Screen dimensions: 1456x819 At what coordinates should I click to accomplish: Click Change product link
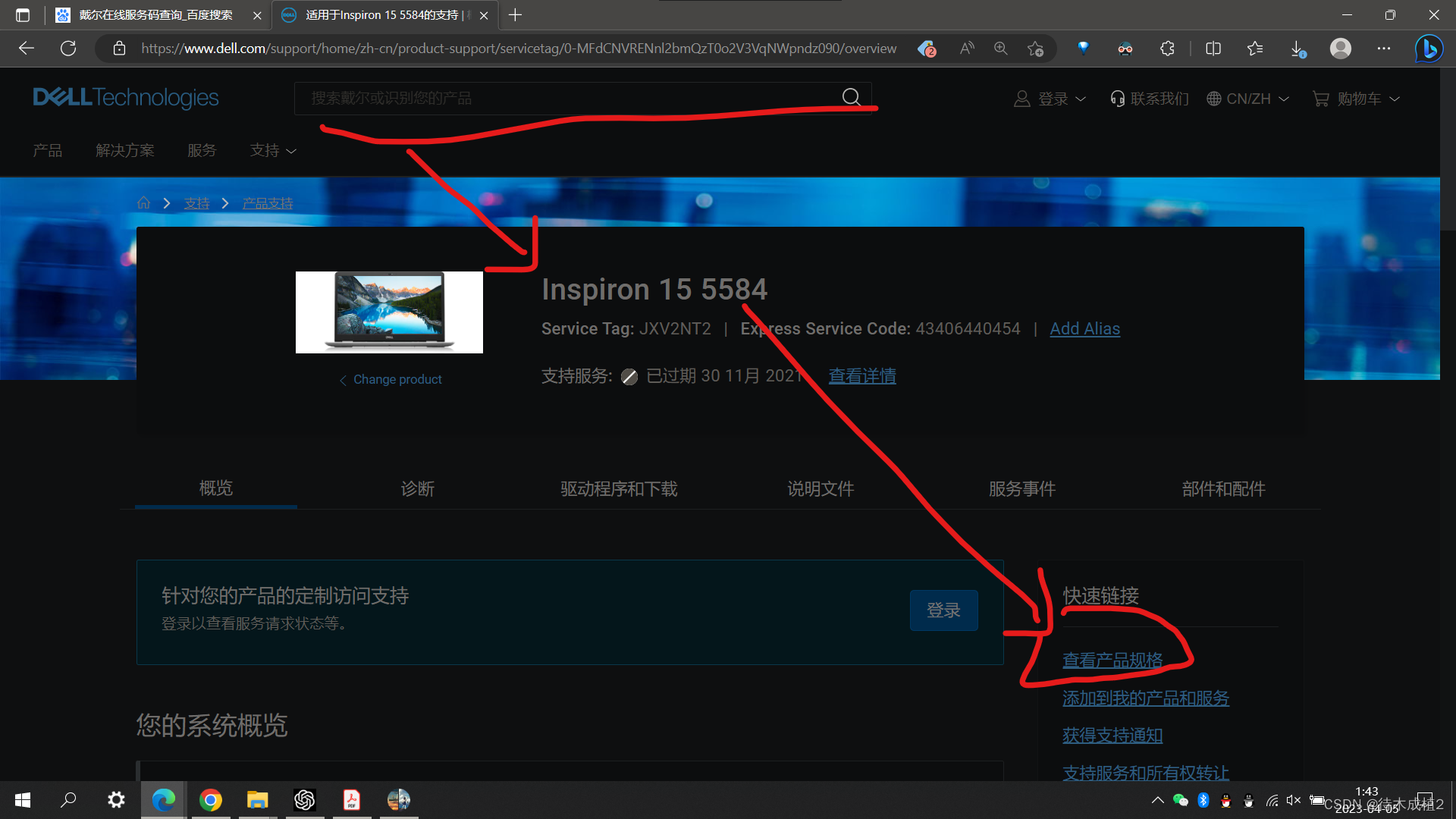391,379
